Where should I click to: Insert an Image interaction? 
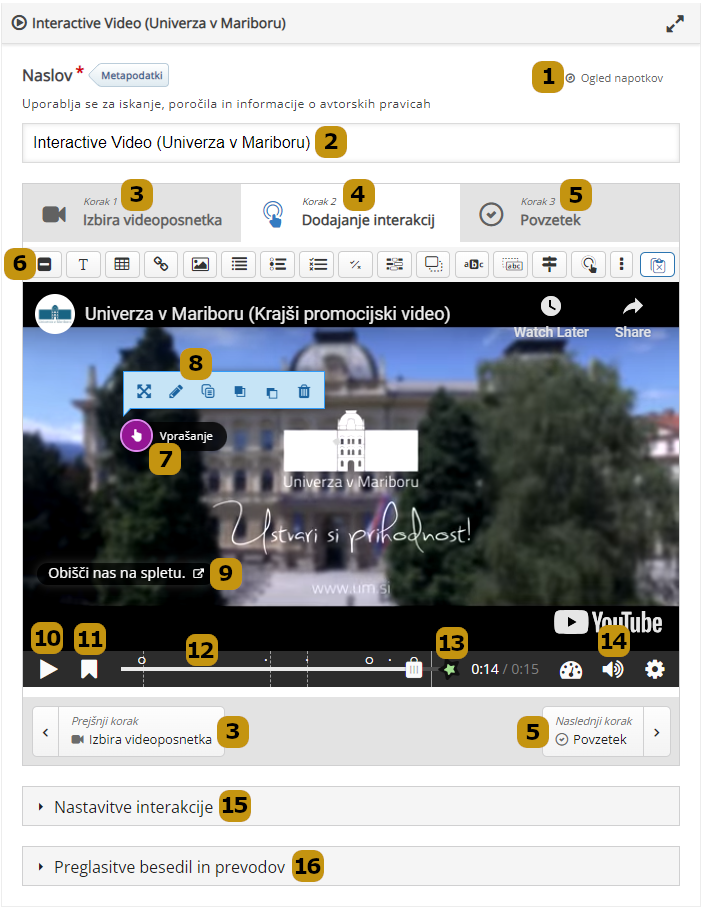click(x=200, y=265)
